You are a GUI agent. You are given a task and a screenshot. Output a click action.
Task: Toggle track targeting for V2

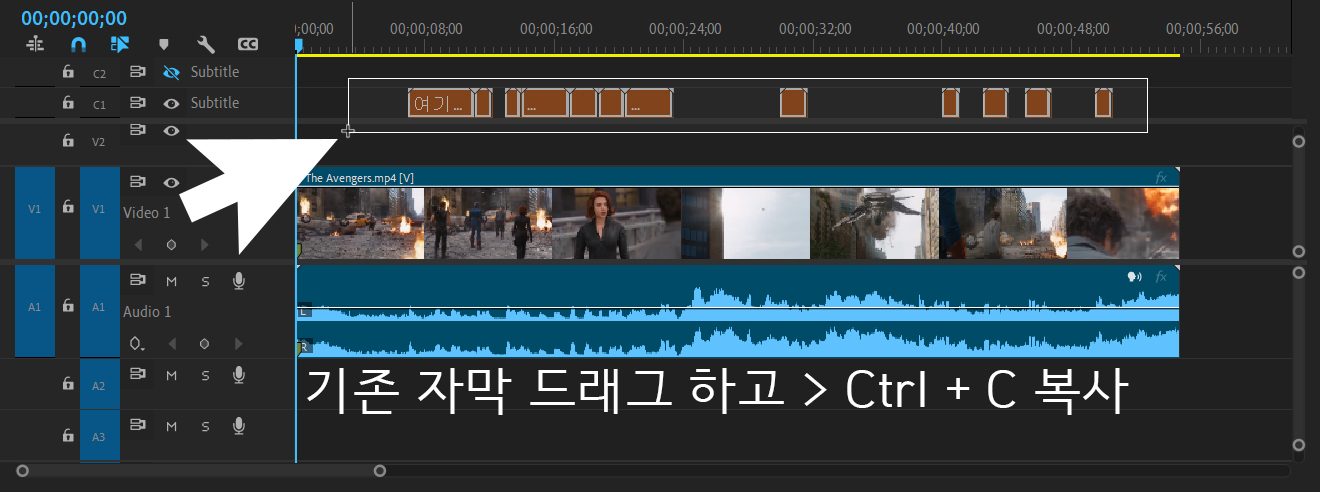point(99,142)
